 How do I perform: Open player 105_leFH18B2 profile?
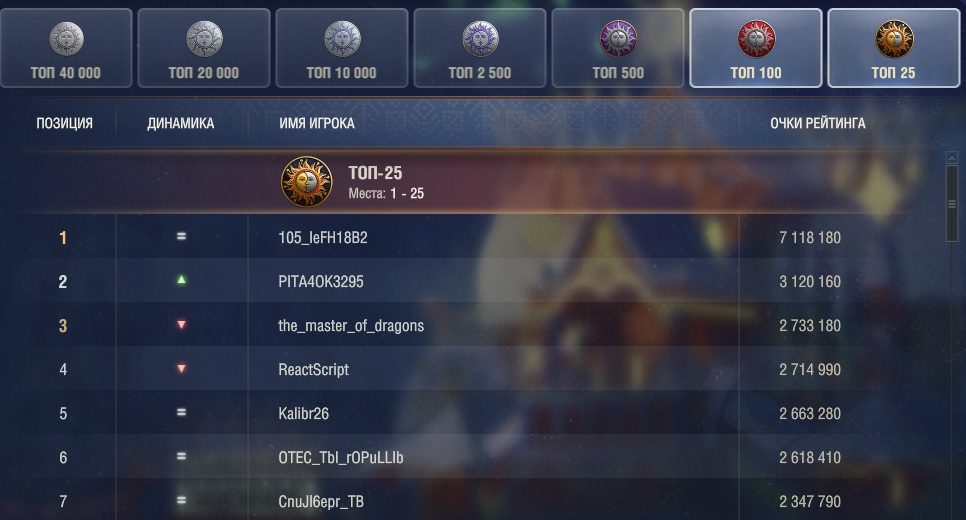point(323,237)
